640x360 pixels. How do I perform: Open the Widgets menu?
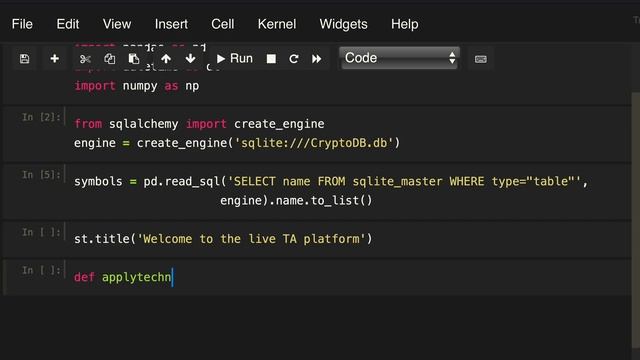point(343,24)
